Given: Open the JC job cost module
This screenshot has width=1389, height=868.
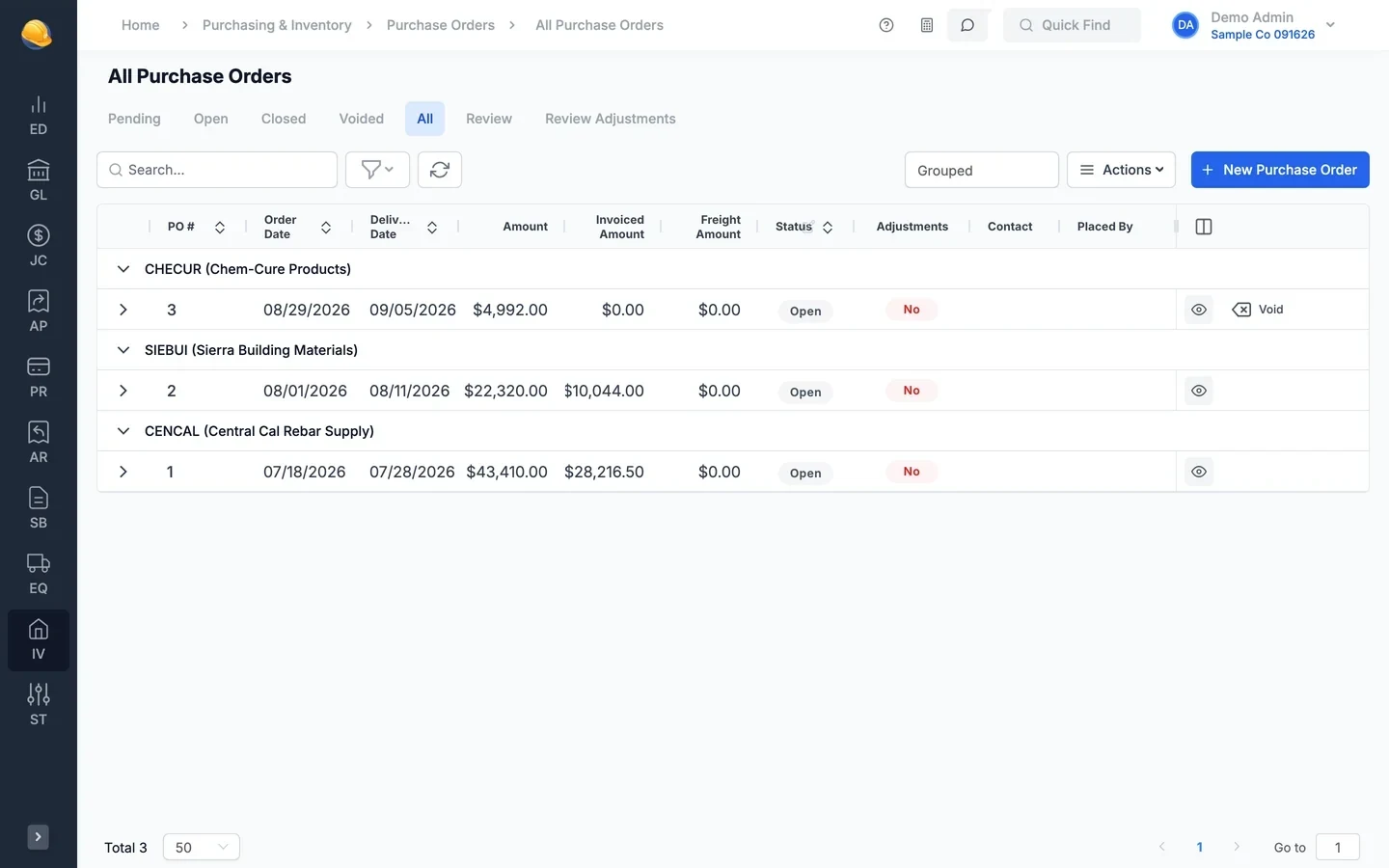Looking at the screenshot, I should pyautogui.click(x=39, y=247).
